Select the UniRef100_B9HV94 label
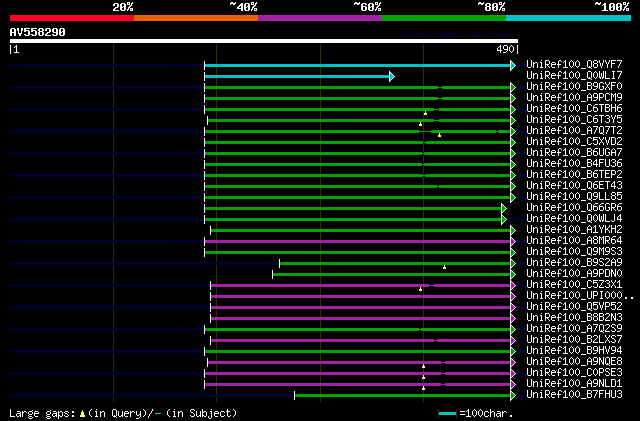 [x=574, y=351]
